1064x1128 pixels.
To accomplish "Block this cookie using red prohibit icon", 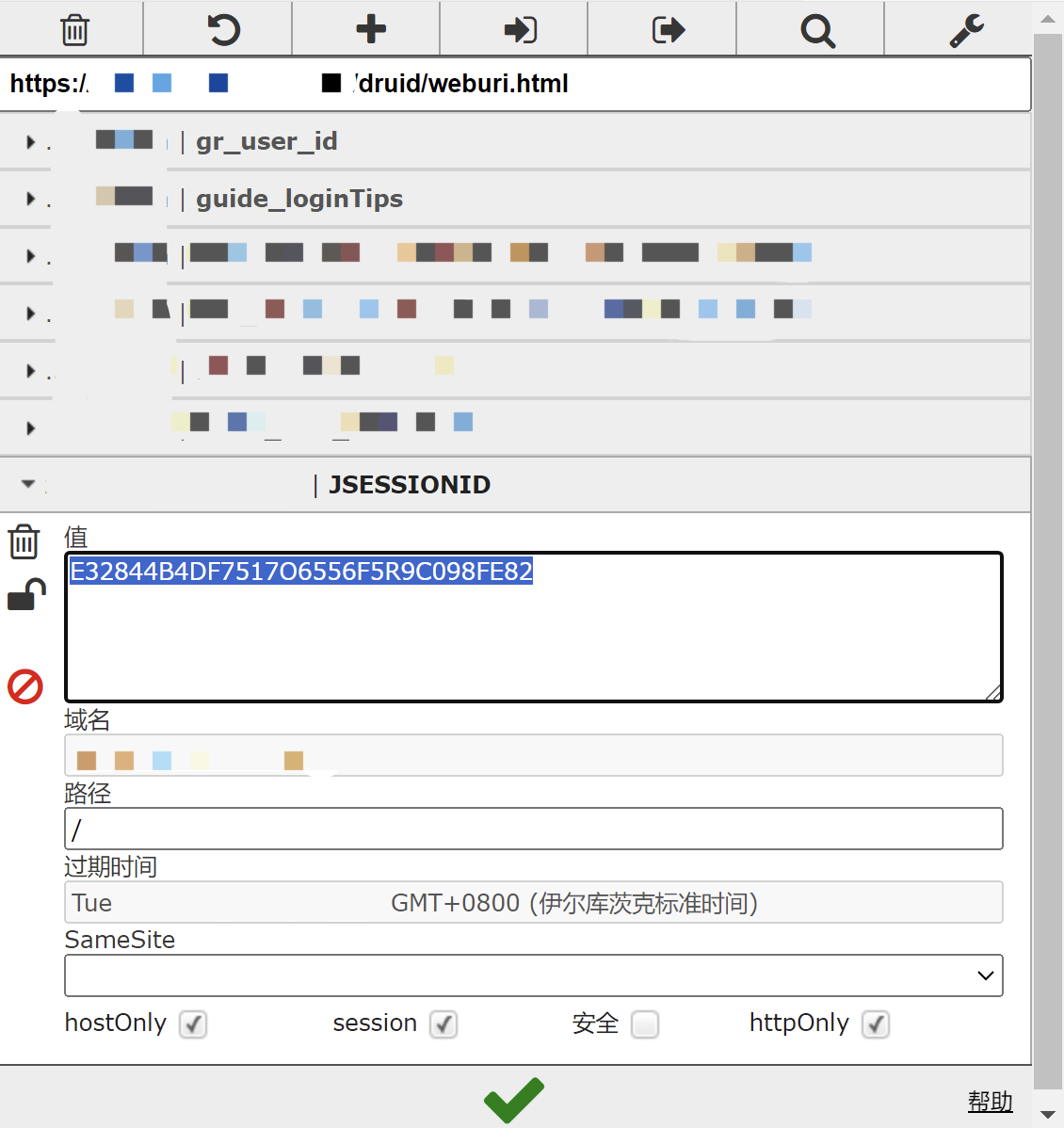I will [25, 686].
